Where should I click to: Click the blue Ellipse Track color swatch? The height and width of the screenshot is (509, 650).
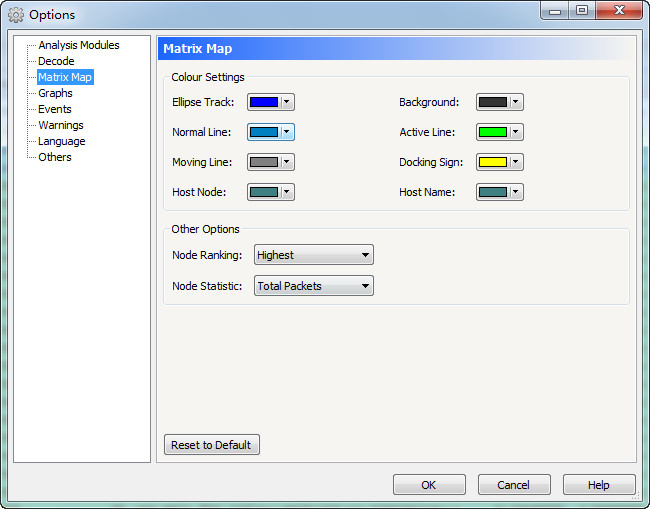[x=264, y=102]
